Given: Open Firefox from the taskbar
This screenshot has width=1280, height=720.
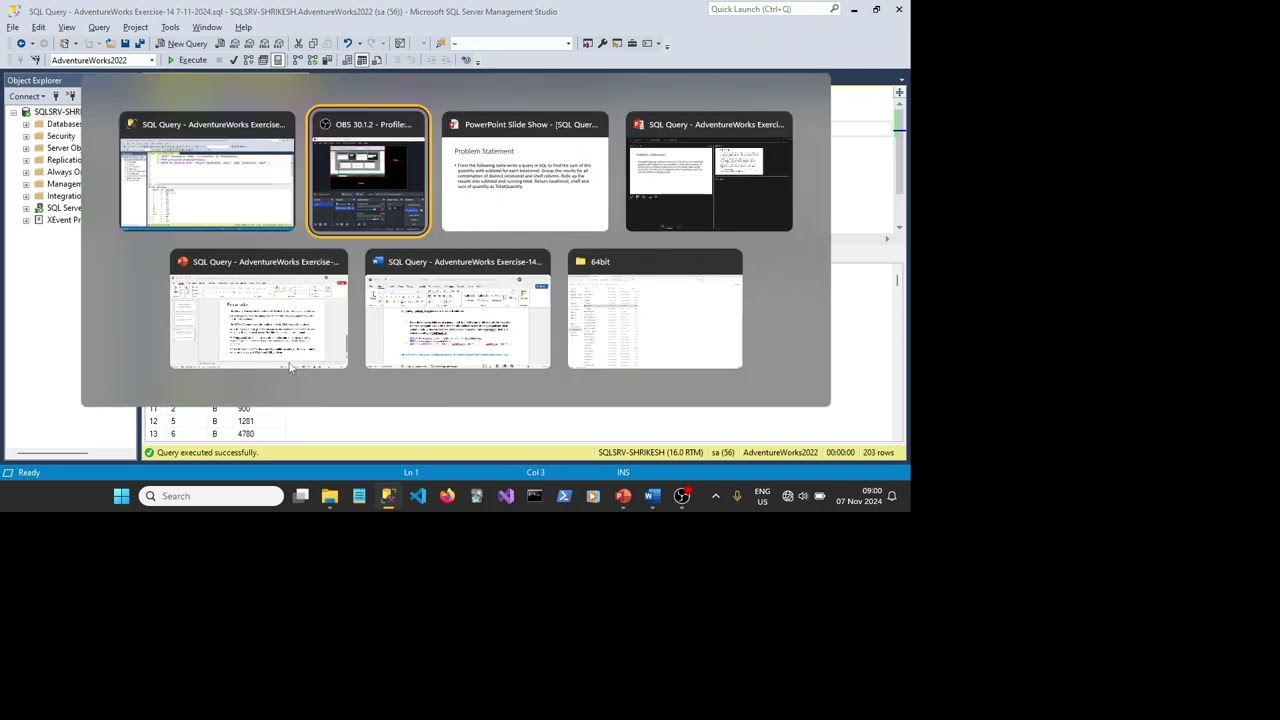Looking at the screenshot, I should (447, 496).
